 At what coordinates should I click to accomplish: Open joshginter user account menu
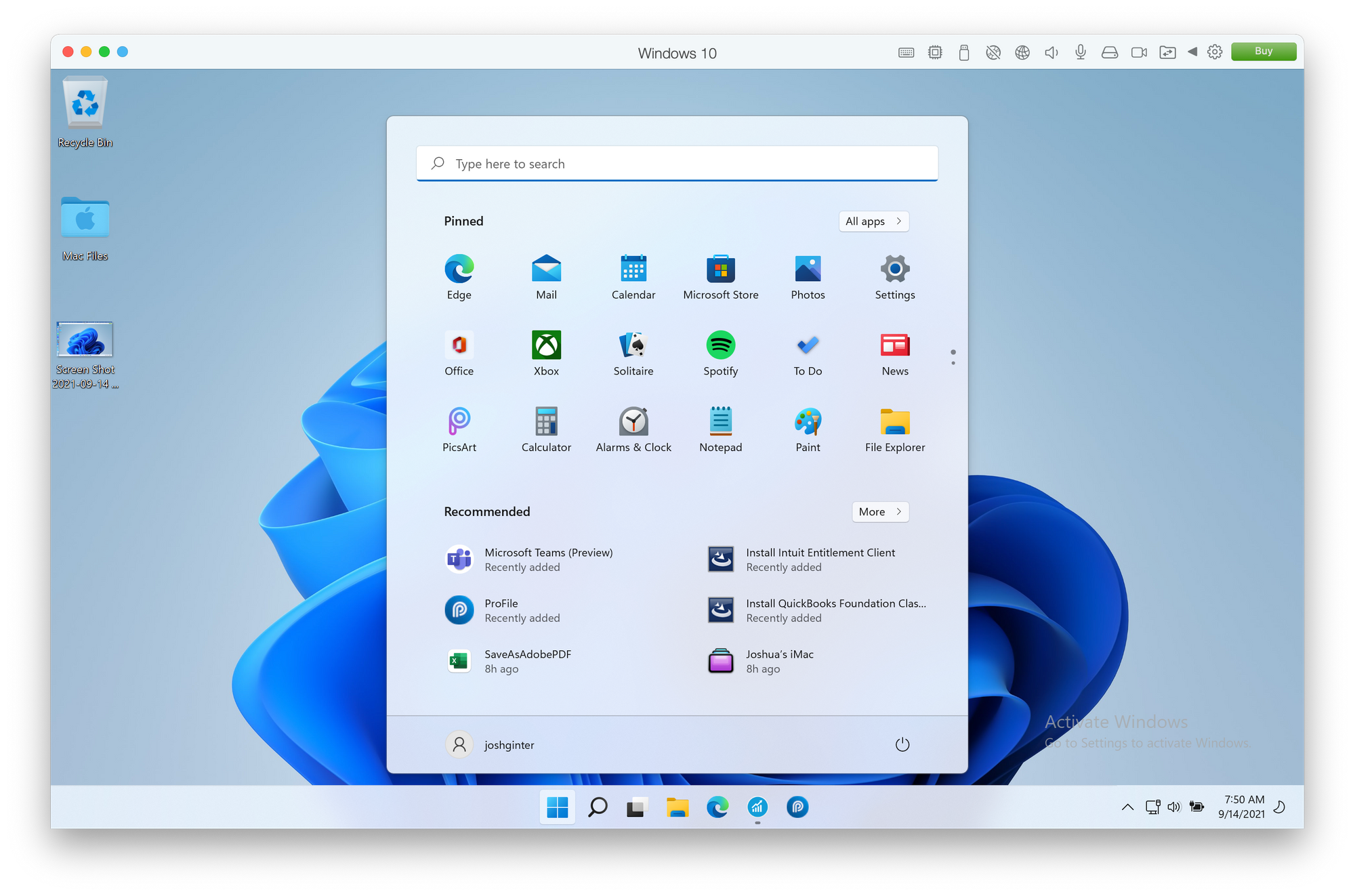pos(491,744)
